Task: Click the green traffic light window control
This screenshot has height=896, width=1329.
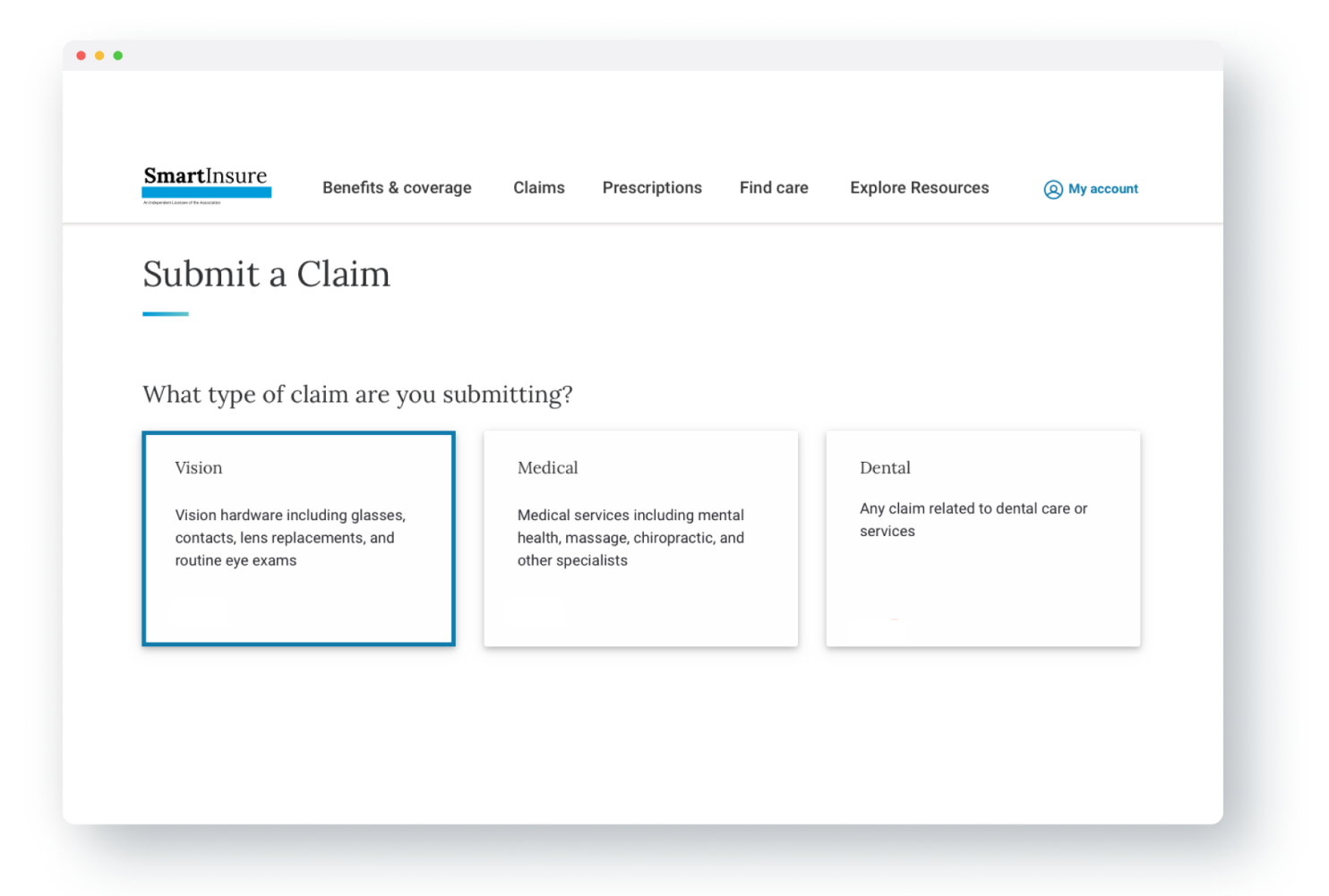Action: tap(118, 55)
